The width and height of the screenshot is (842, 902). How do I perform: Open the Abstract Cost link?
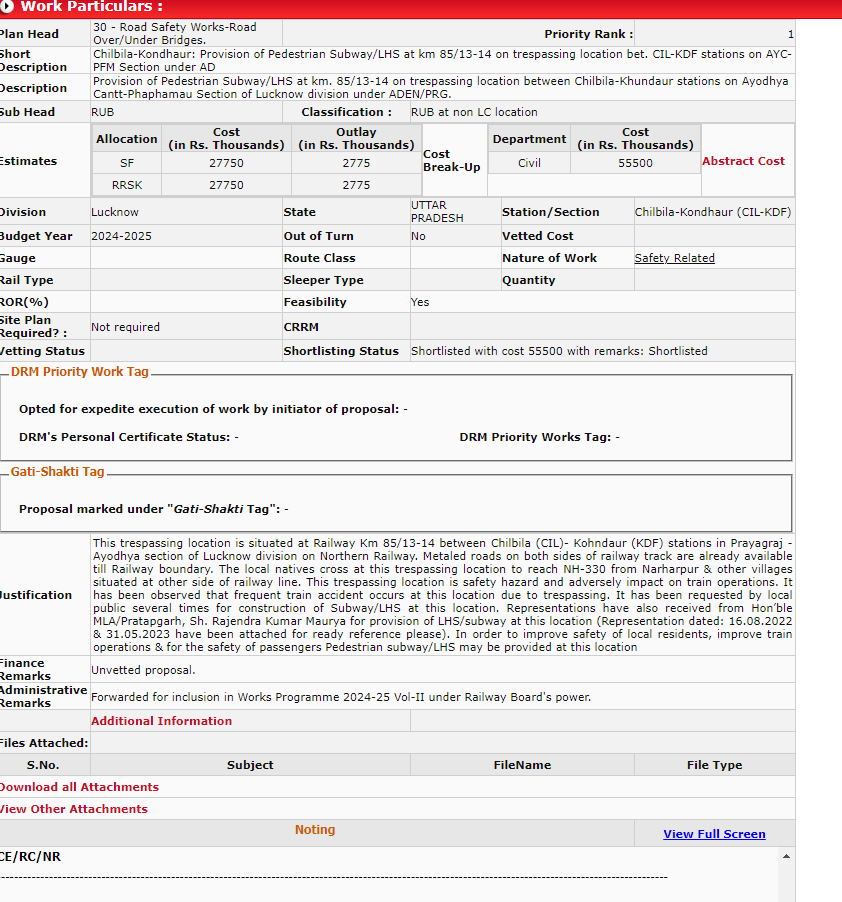coord(743,161)
